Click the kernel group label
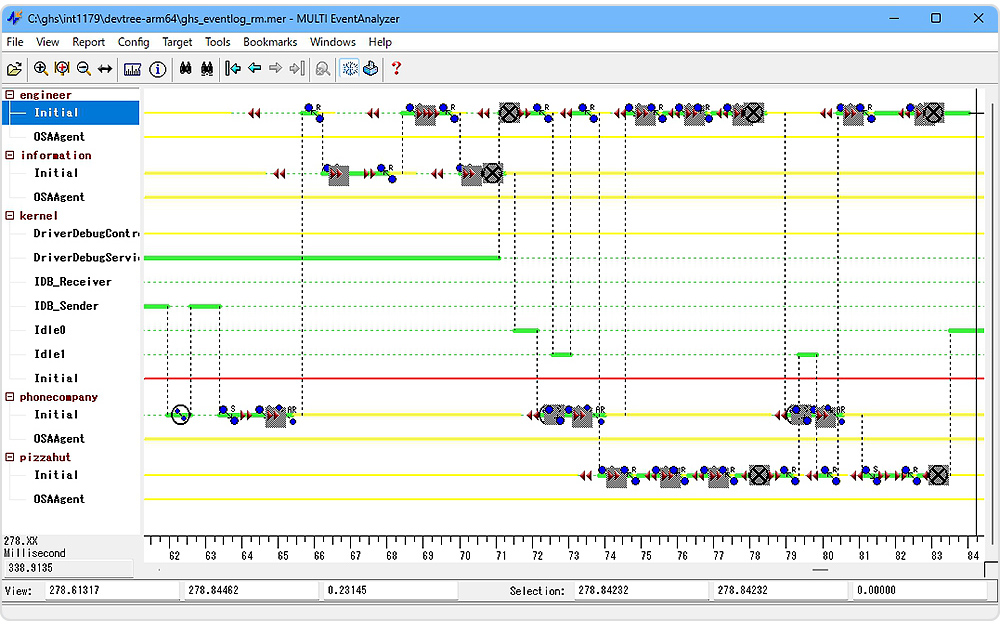 pyautogui.click(x=38, y=216)
